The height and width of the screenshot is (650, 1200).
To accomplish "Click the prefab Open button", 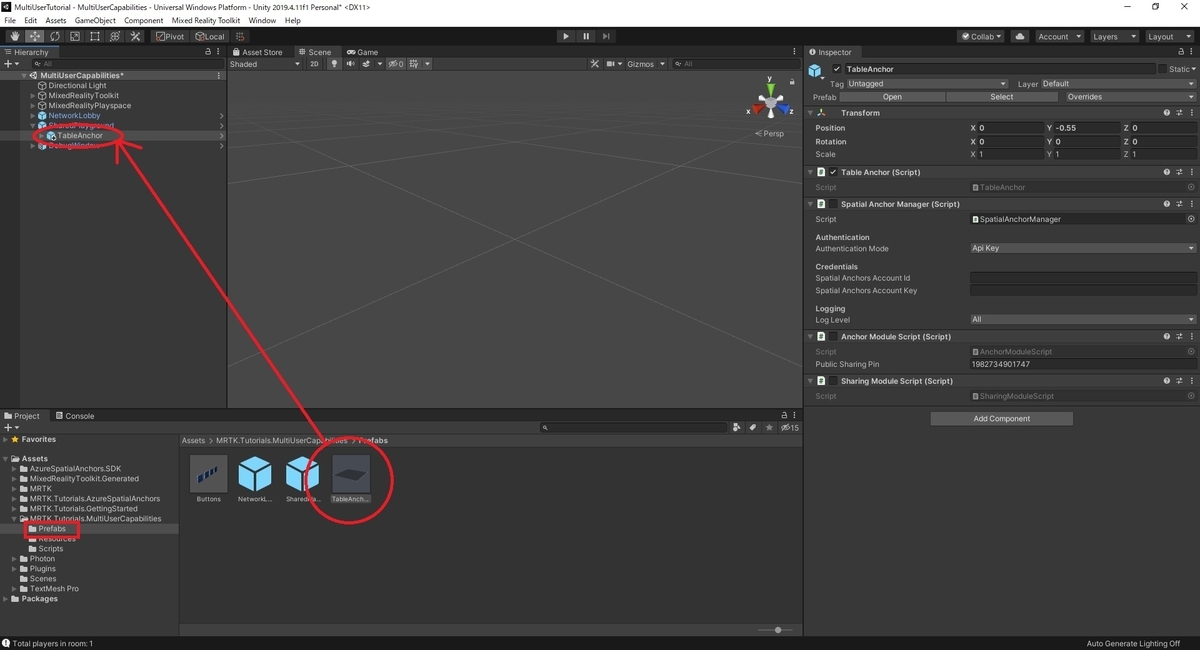I will pos(892,97).
